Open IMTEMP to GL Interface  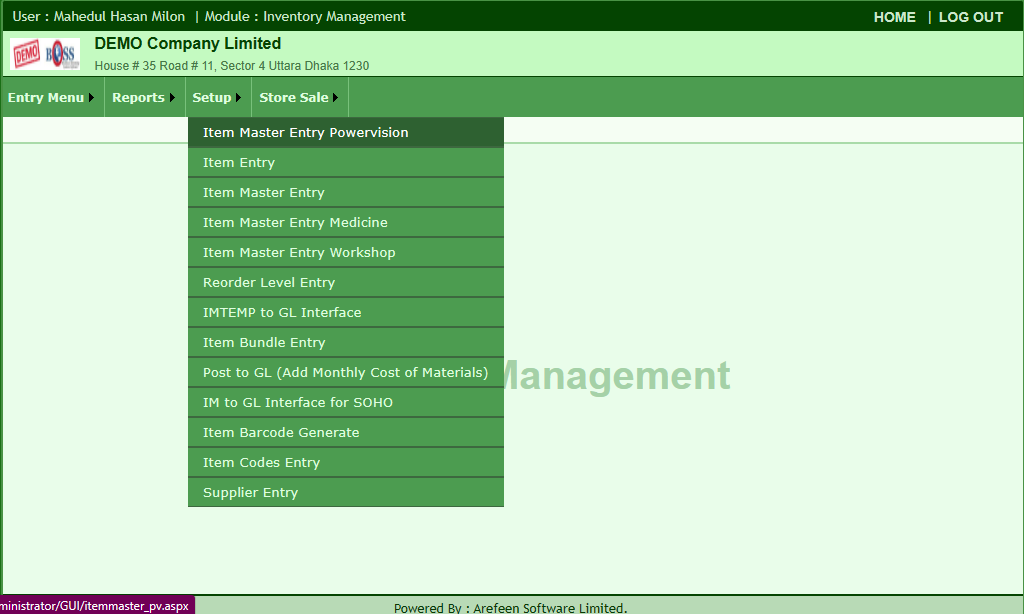point(345,313)
